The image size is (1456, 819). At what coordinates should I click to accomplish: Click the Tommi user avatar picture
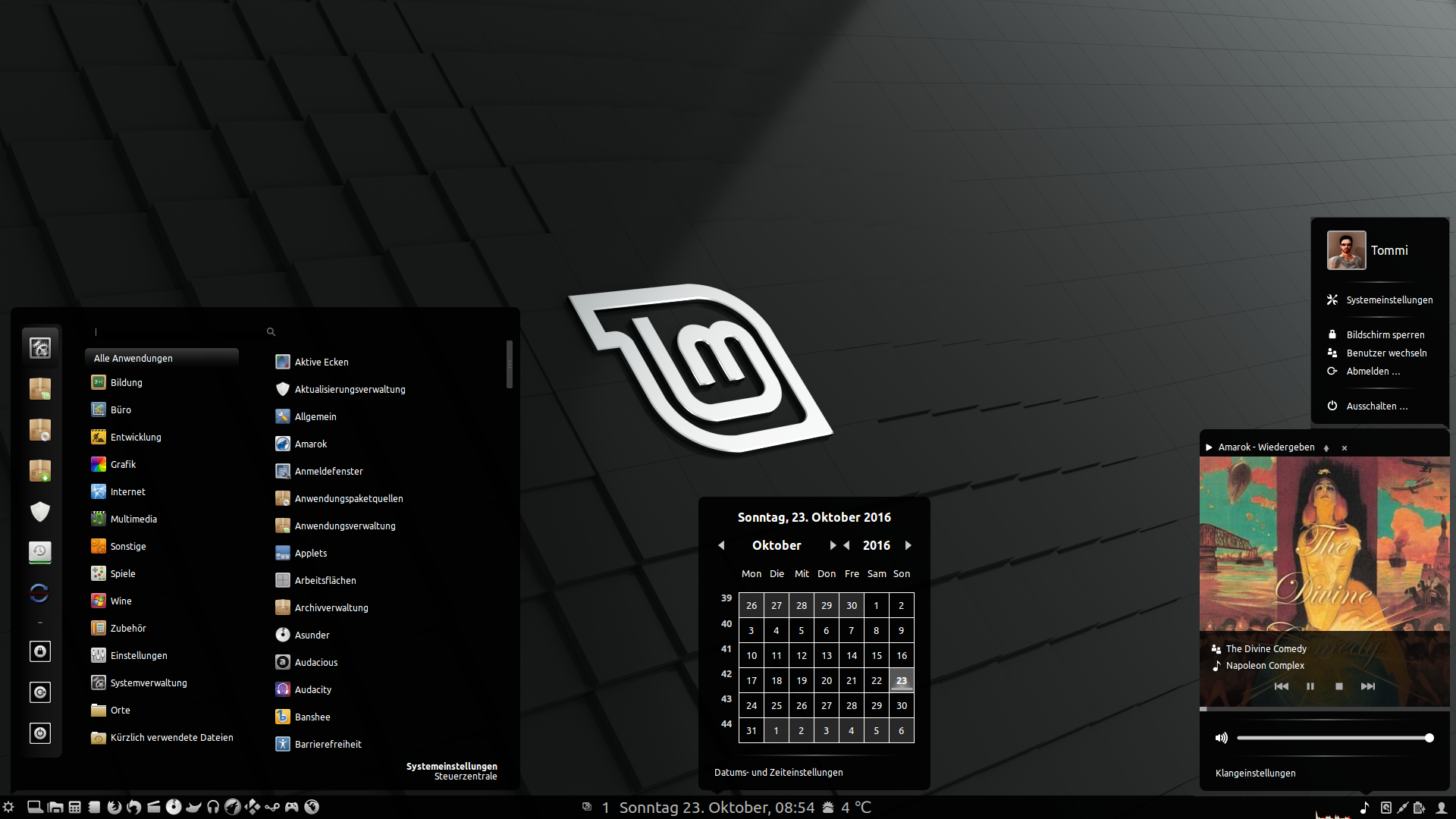tap(1346, 250)
